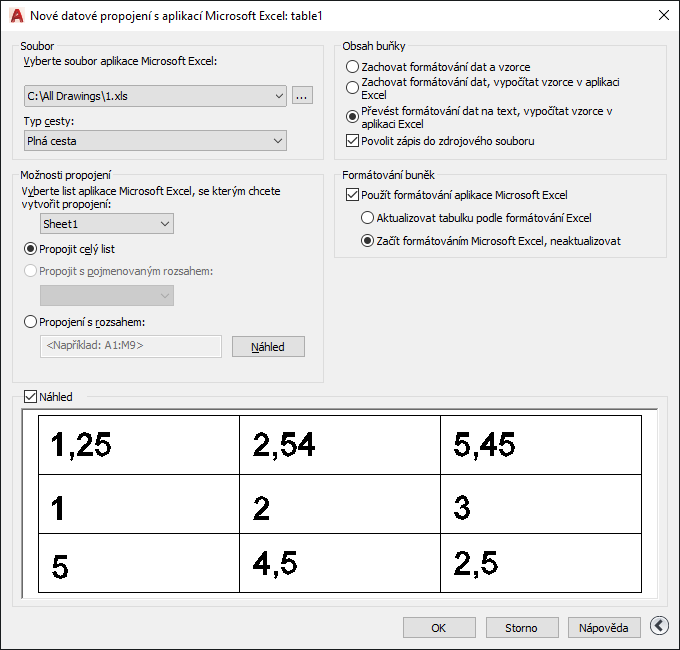Select Začít formátováním Microsoft Excel, neaktualizovat
This screenshot has height=650, width=680.
(x=367, y=241)
